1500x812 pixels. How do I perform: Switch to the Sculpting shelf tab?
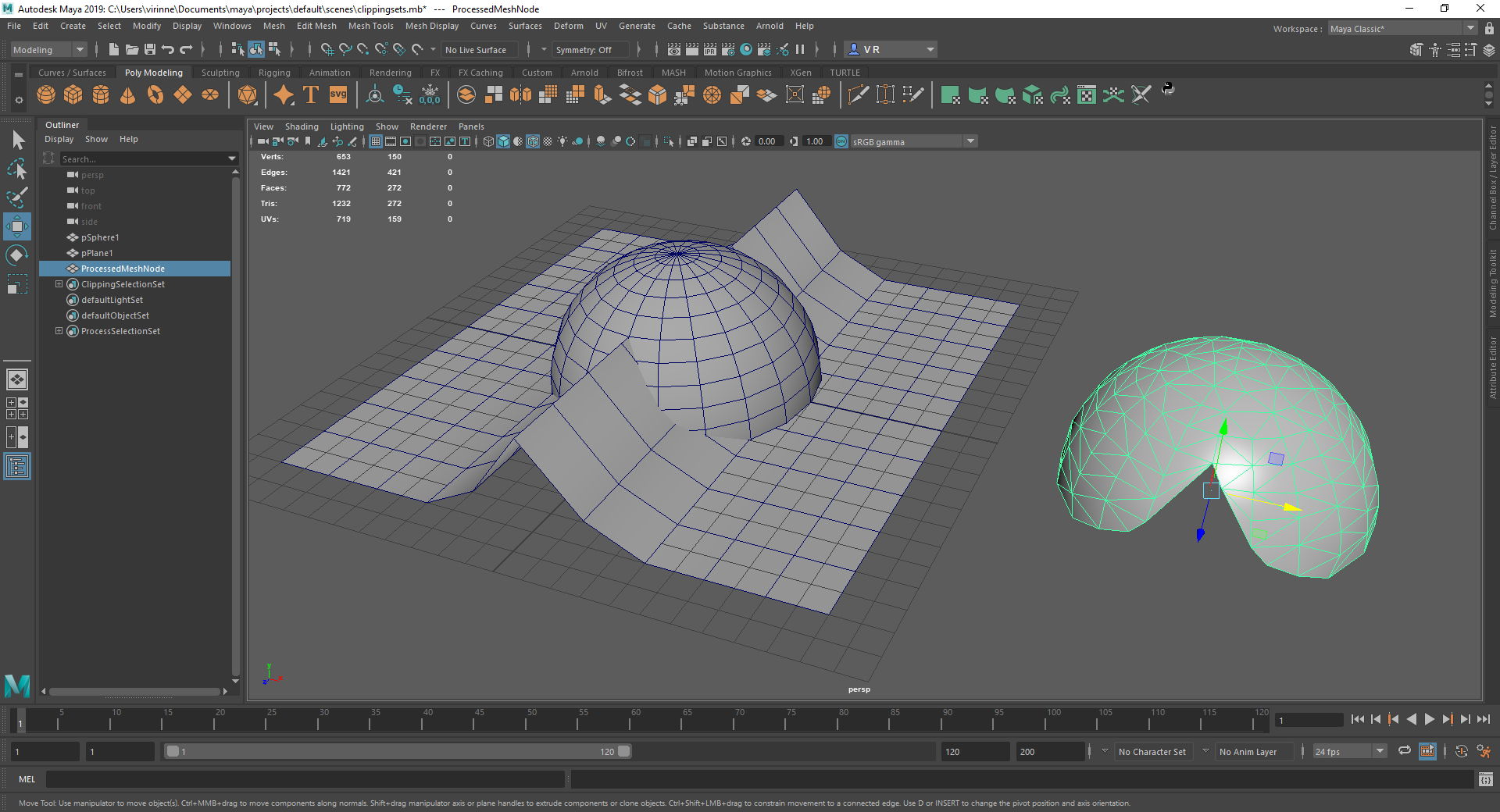220,72
